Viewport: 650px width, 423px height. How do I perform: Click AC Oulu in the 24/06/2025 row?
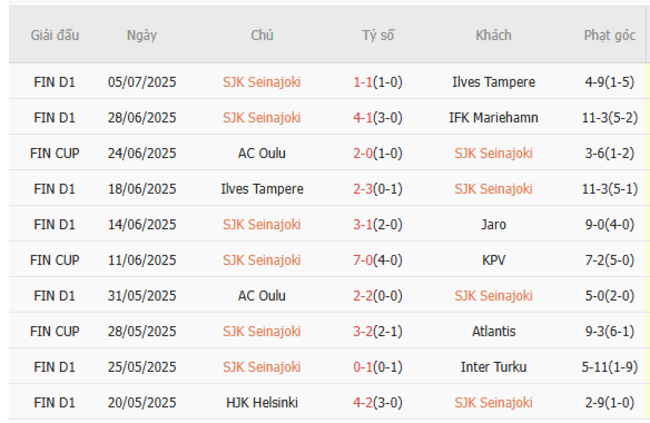[261, 153]
